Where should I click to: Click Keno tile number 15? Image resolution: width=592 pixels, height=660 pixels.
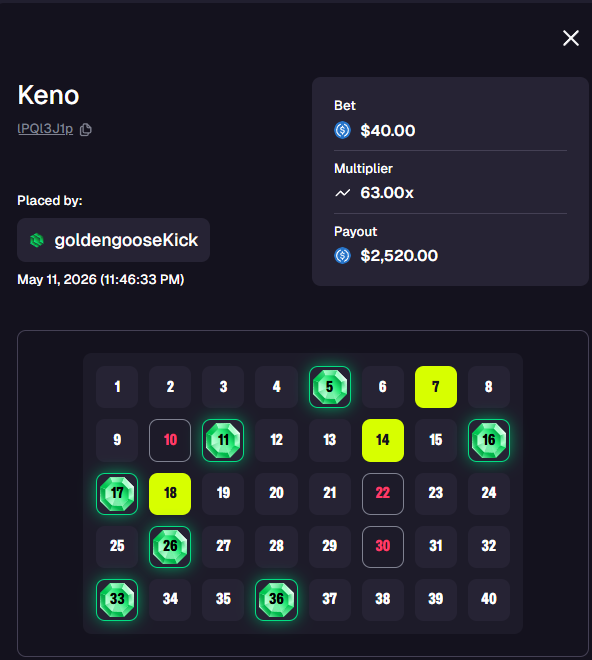point(436,440)
